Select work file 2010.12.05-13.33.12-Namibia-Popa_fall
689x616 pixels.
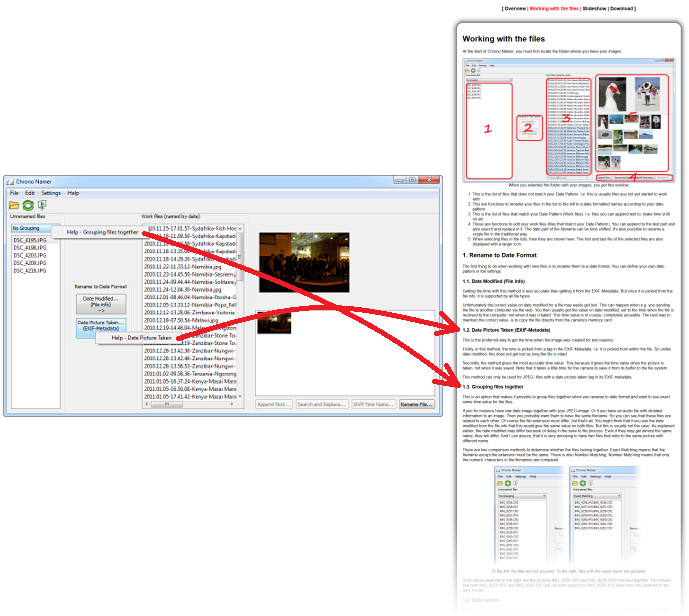tap(190, 305)
